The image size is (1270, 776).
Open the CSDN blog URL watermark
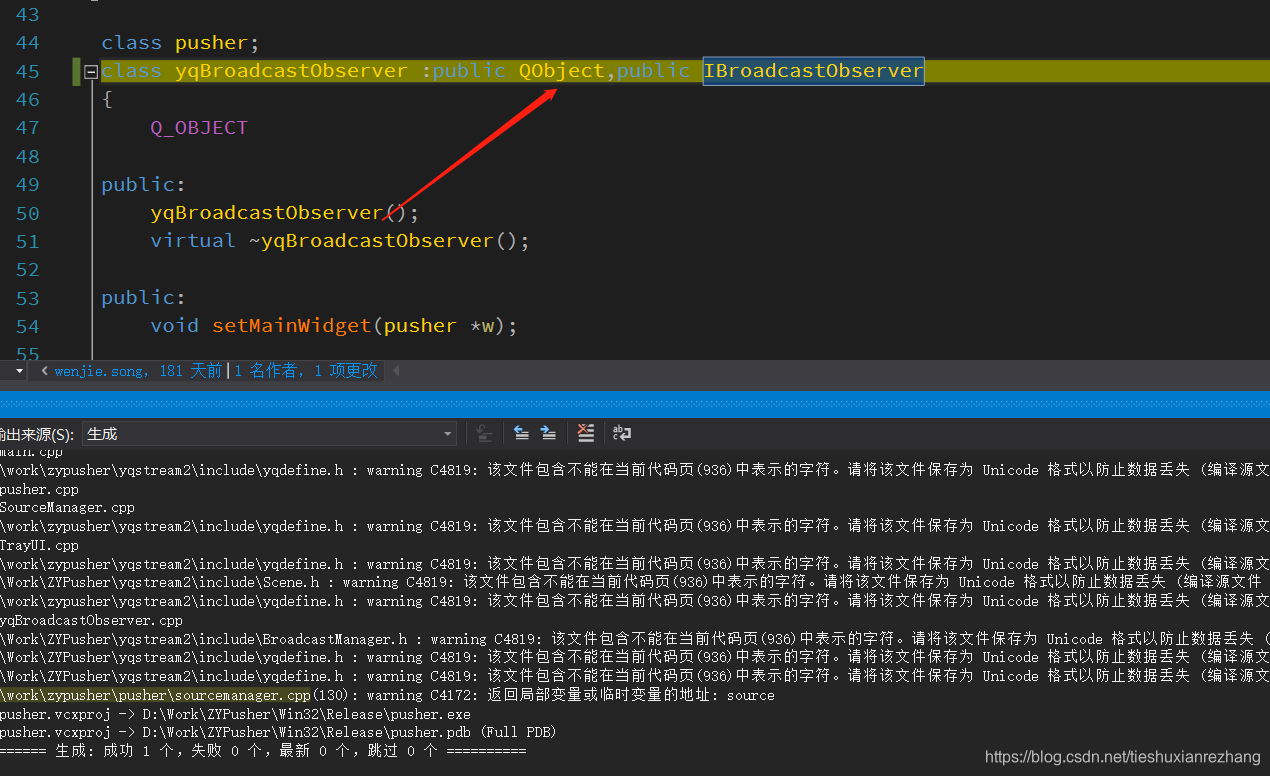(1122, 757)
